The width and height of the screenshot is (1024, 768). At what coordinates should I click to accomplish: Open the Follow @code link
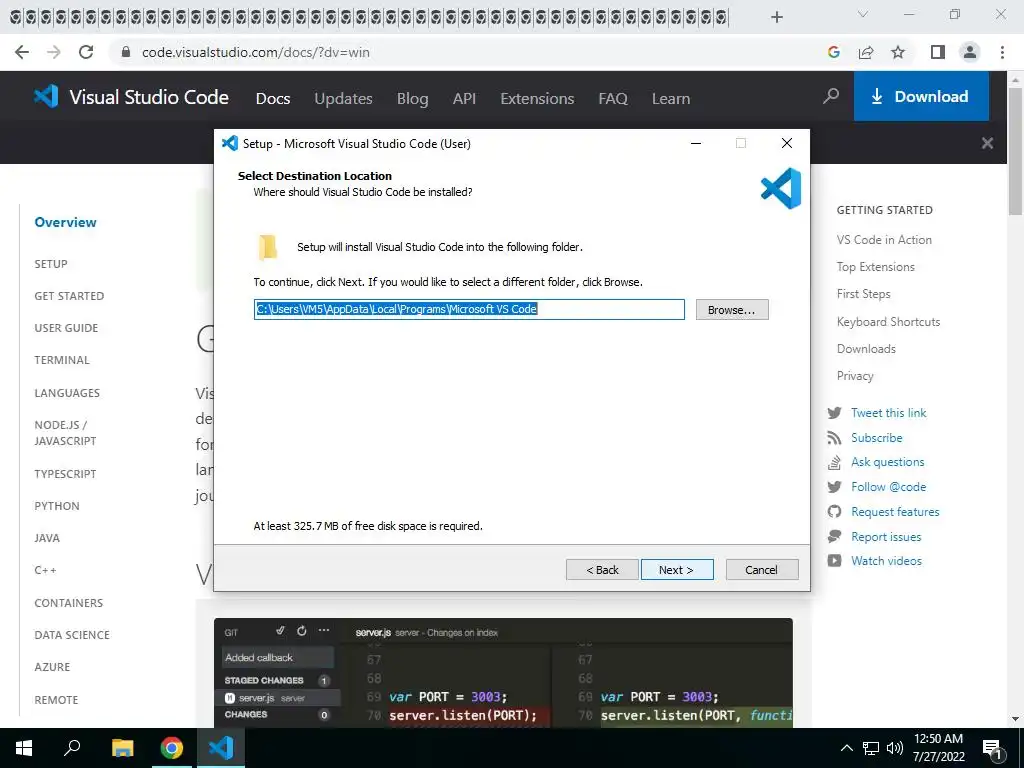point(888,487)
